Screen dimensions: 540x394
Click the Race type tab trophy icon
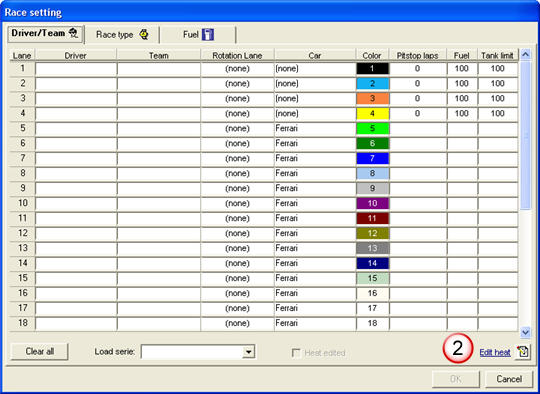click(x=144, y=34)
